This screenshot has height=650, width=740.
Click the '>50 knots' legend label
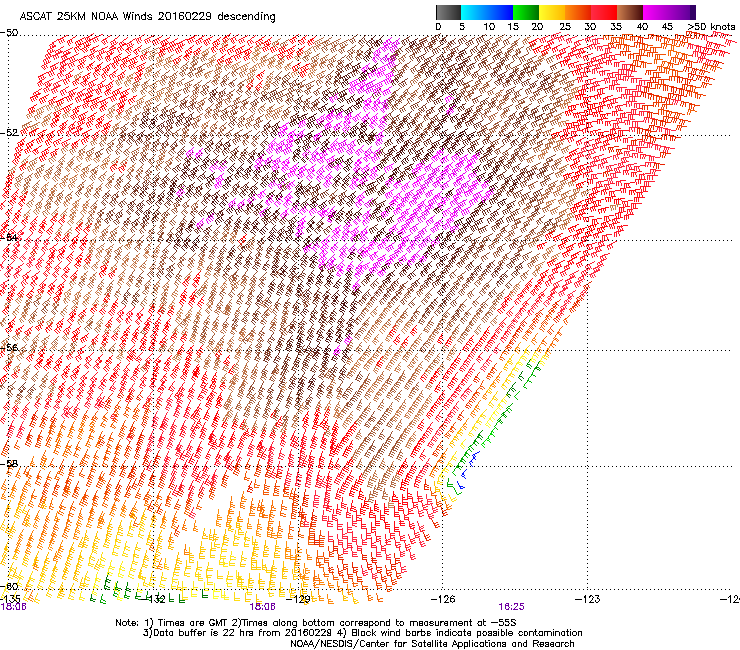[x=711, y=27]
